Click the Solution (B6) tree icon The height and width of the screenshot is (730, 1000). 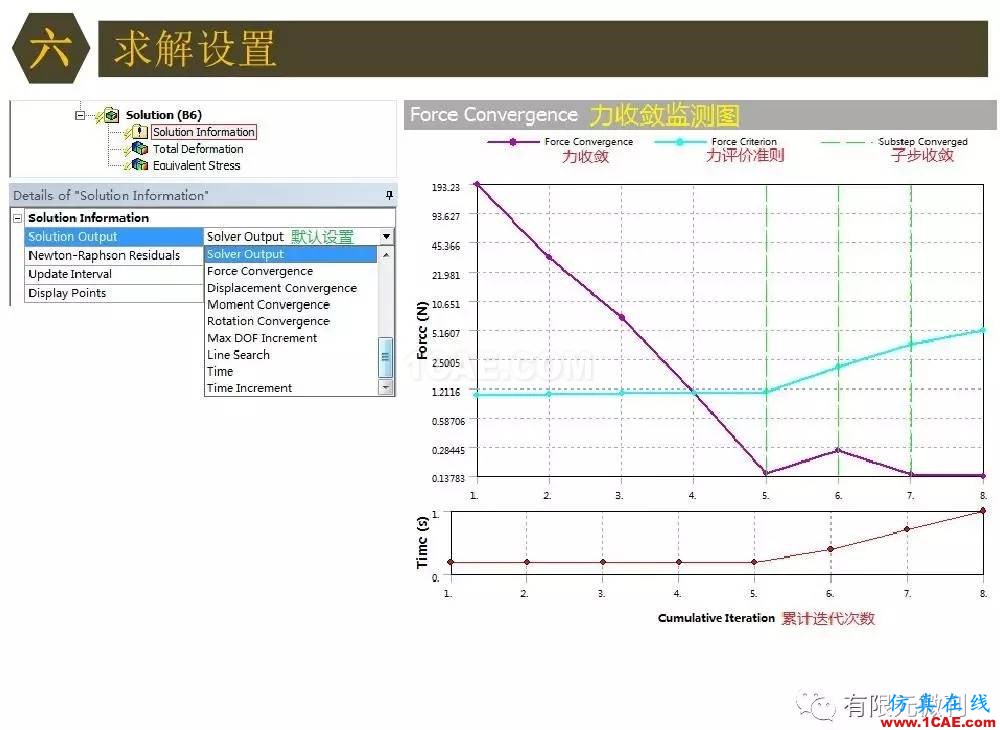pyautogui.click(x=112, y=115)
